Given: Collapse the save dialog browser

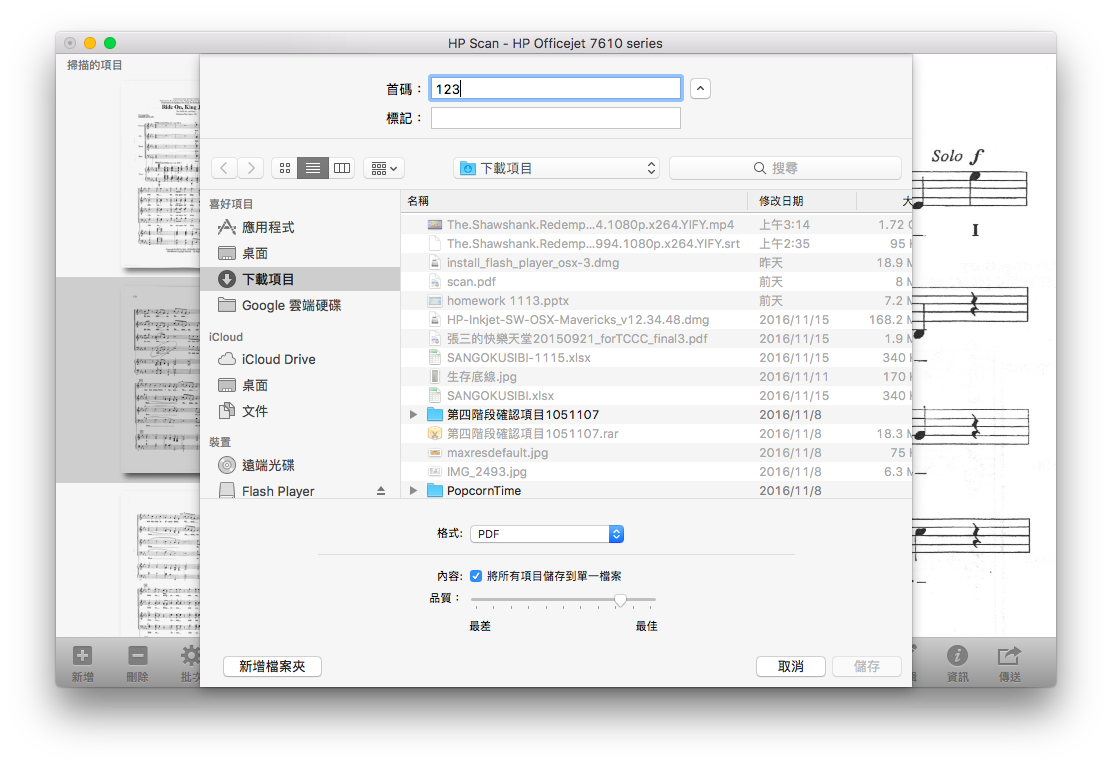Looking at the screenshot, I should (x=701, y=89).
